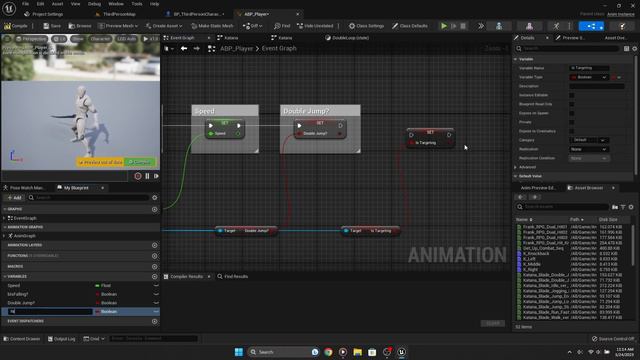Collapse the Default Value section
This screenshot has height=360, width=640.
[x=516, y=176]
